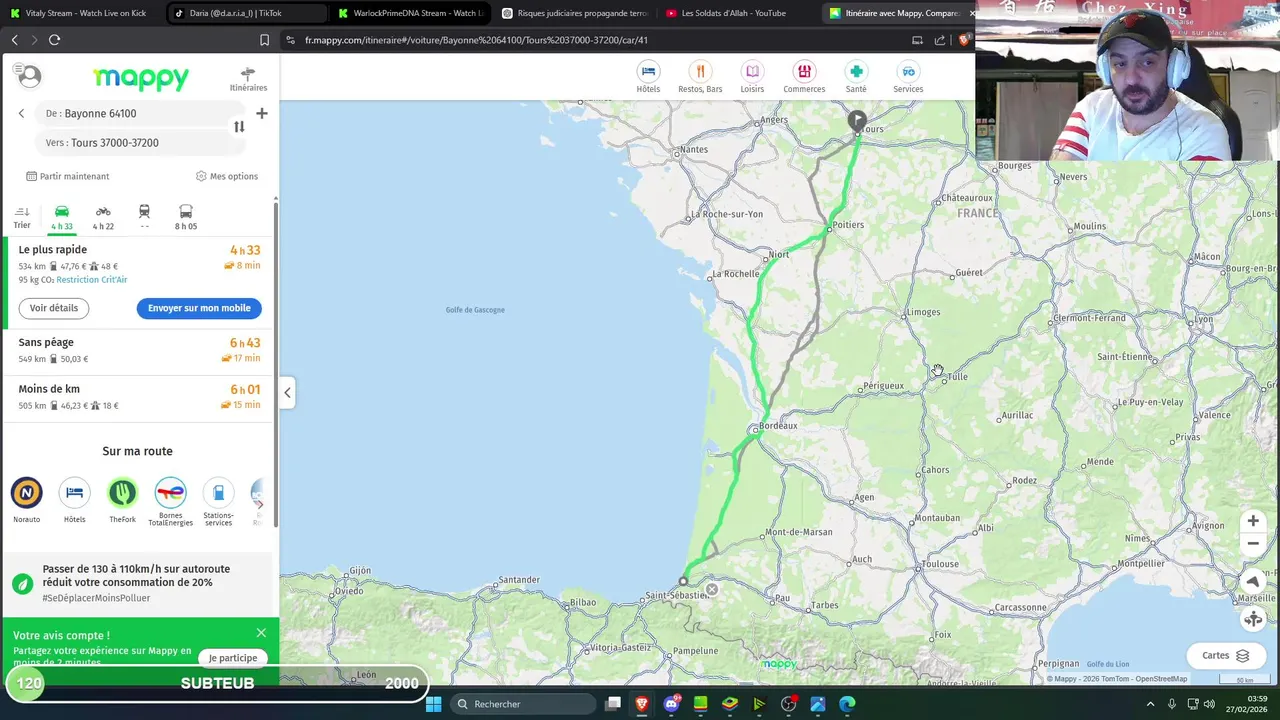Go back with the route form arrow

click(x=21, y=113)
